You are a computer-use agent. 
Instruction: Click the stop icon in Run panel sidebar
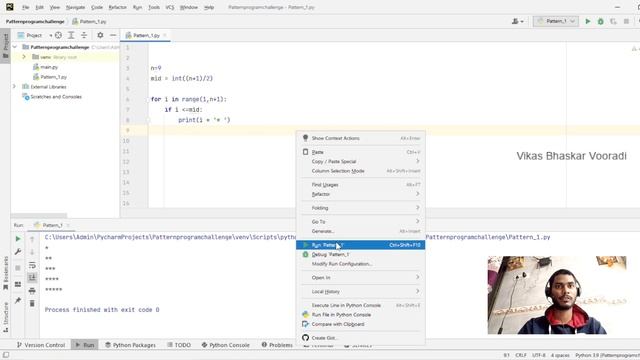[x=18, y=268]
